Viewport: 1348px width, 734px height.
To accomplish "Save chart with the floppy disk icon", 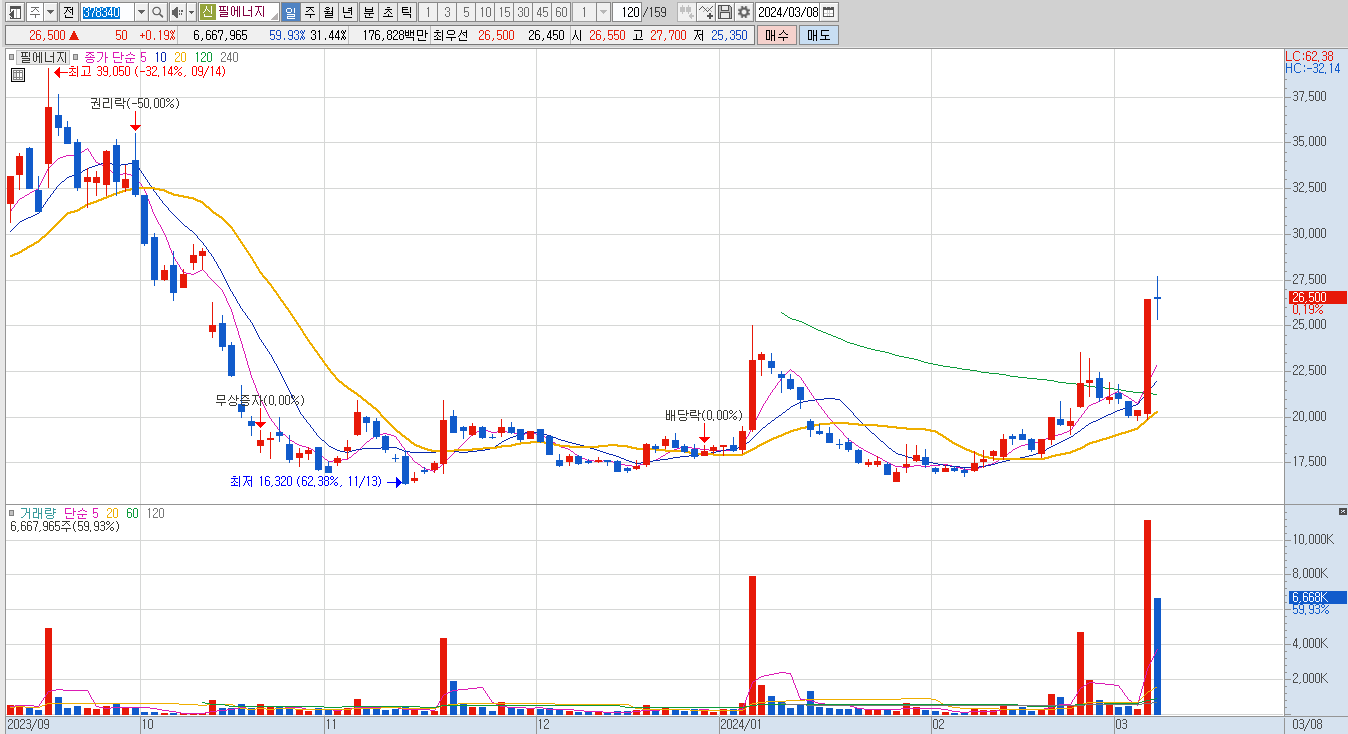I will point(725,12).
